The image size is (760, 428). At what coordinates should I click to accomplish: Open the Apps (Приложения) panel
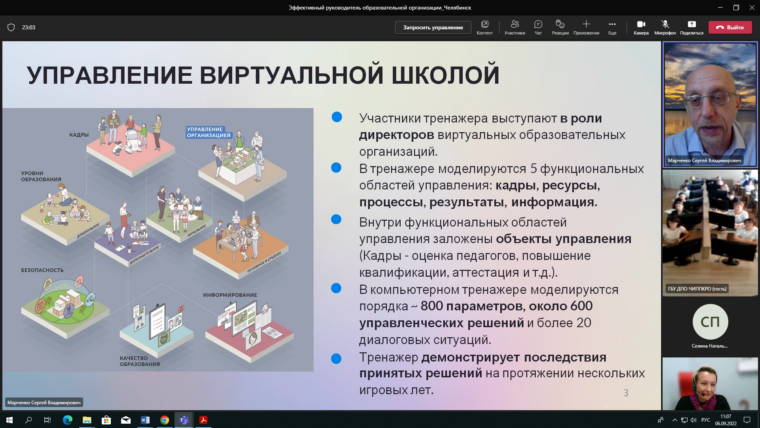pos(586,27)
